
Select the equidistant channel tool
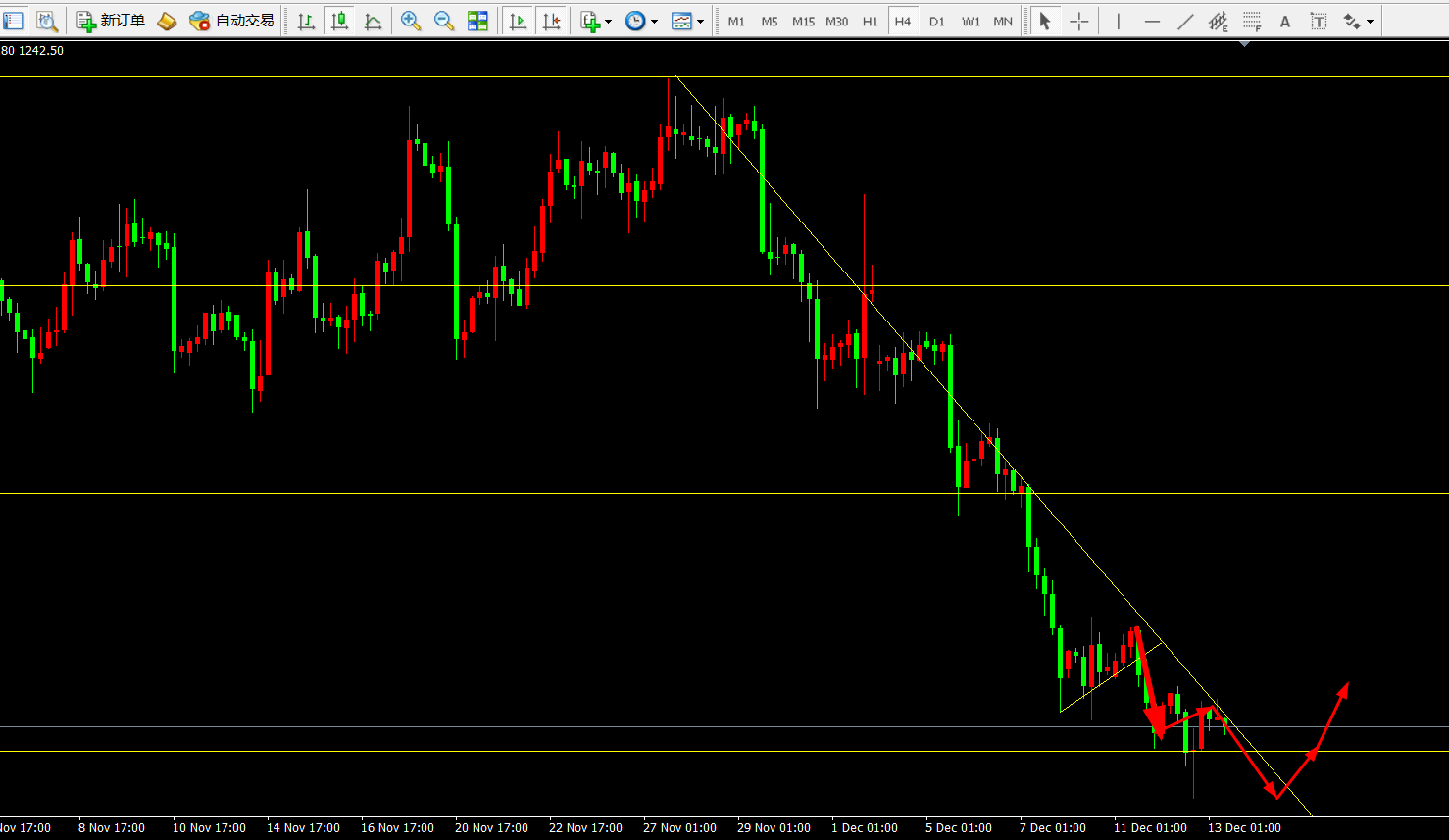[x=1219, y=21]
